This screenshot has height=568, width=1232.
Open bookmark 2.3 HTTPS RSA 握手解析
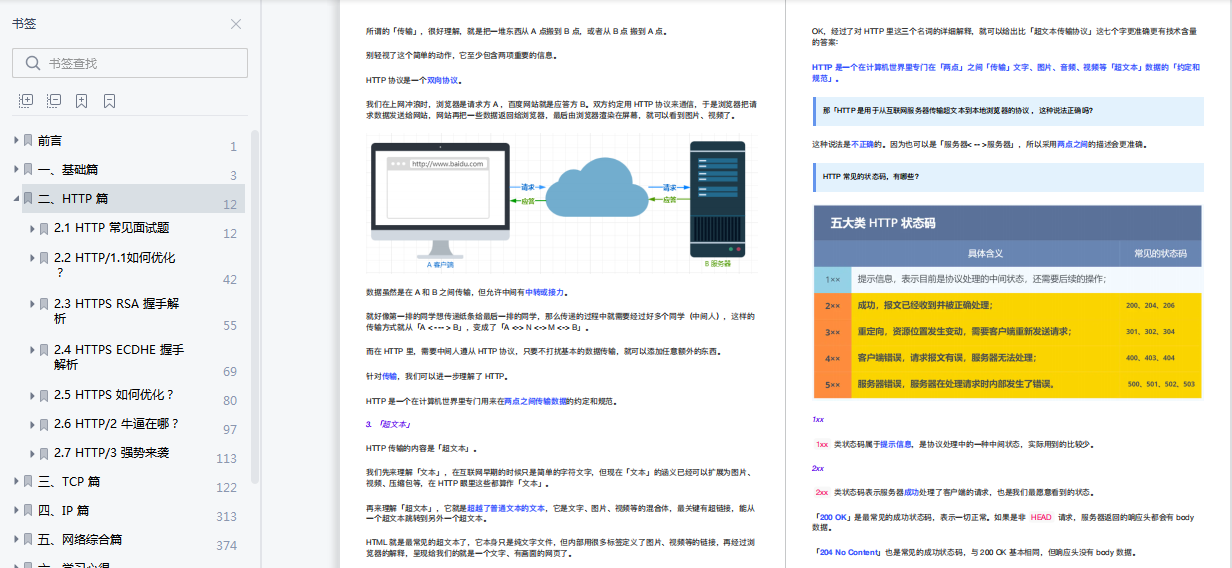pyautogui.click(x=117, y=310)
